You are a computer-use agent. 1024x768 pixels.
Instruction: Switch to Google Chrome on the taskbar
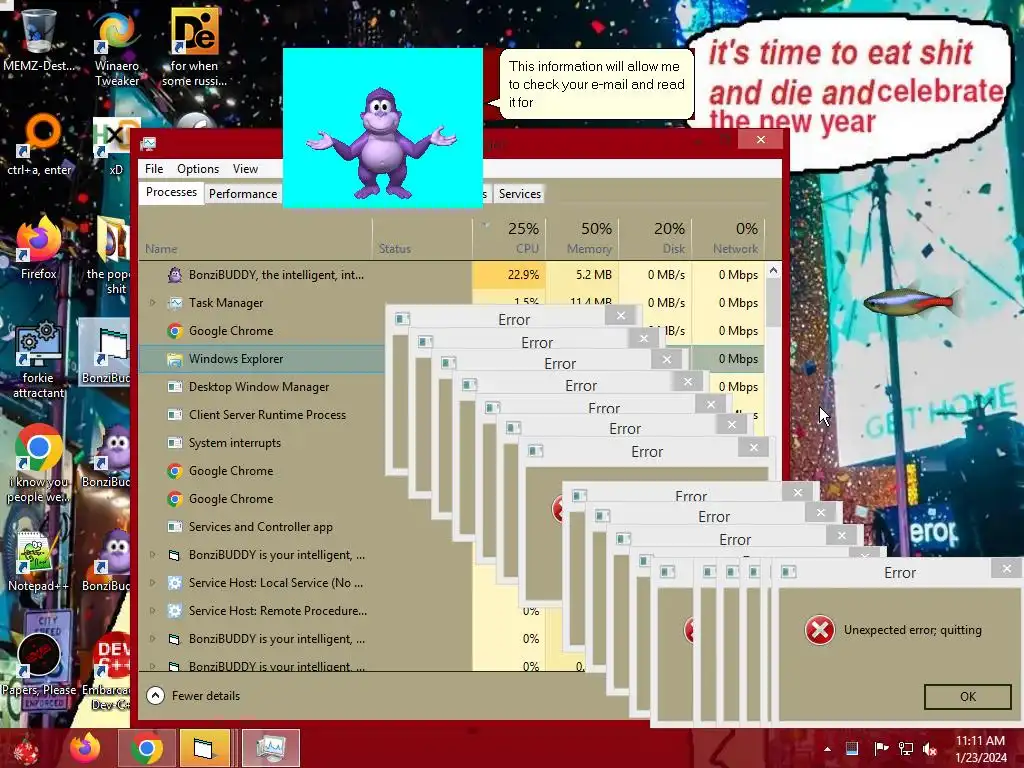point(147,748)
